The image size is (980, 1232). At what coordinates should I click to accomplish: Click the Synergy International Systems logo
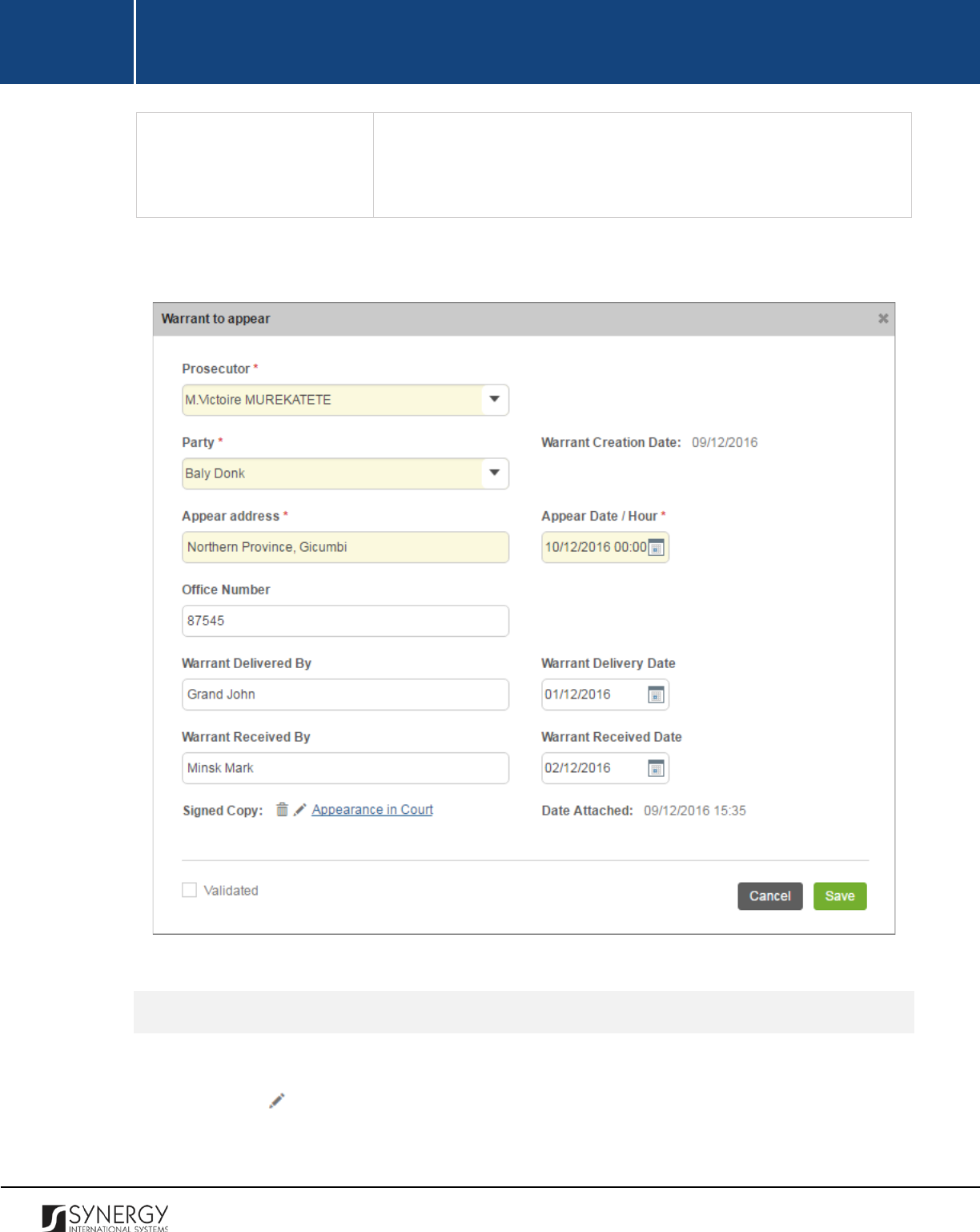pyautogui.click(x=105, y=1217)
